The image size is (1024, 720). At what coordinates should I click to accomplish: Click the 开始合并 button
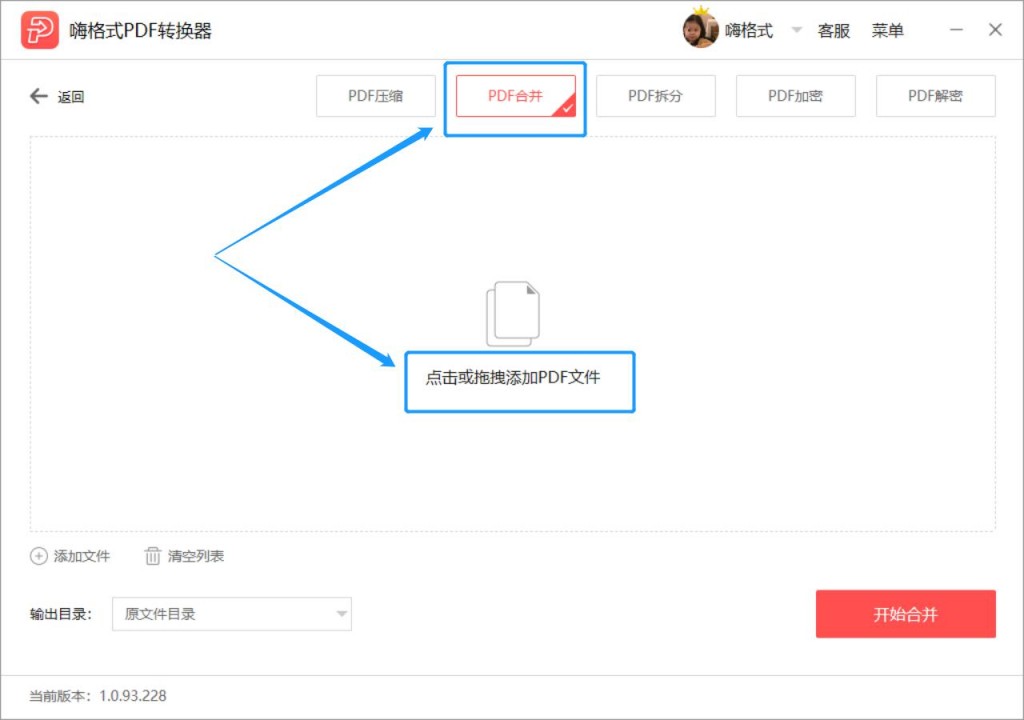click(906, 614)
